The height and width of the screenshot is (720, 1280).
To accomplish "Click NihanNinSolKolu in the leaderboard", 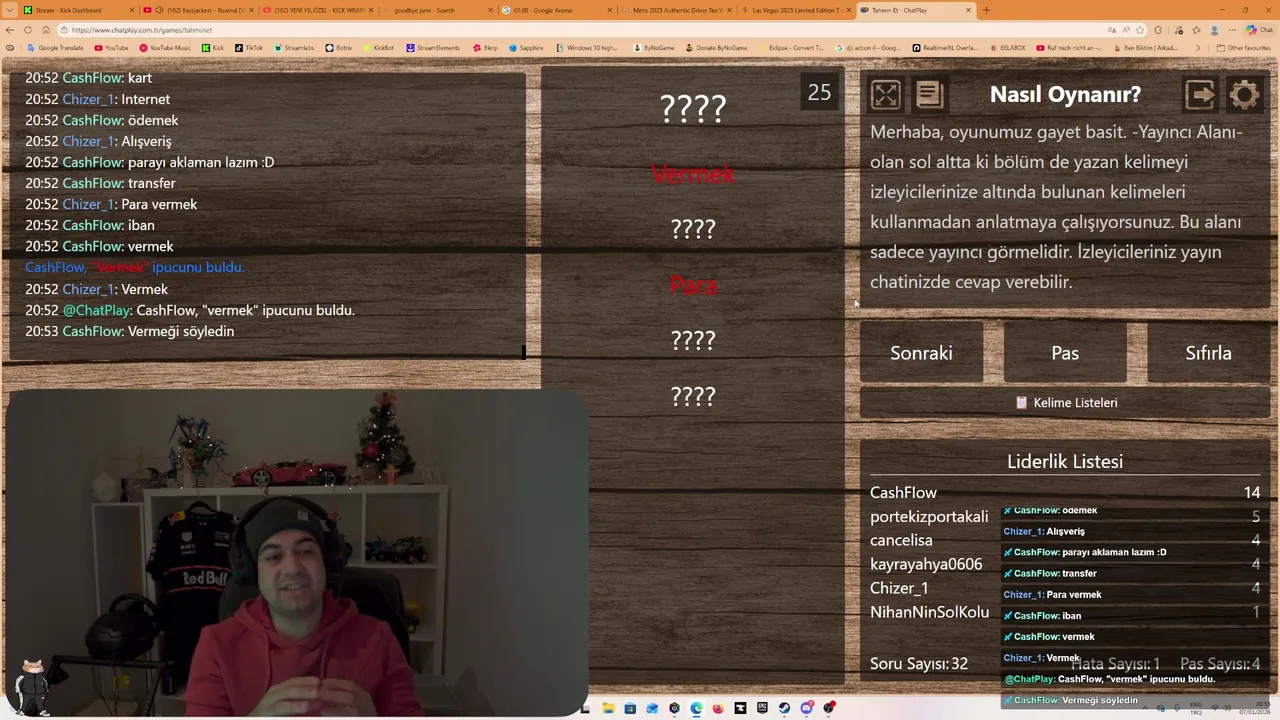I will [x=929, y=612].
